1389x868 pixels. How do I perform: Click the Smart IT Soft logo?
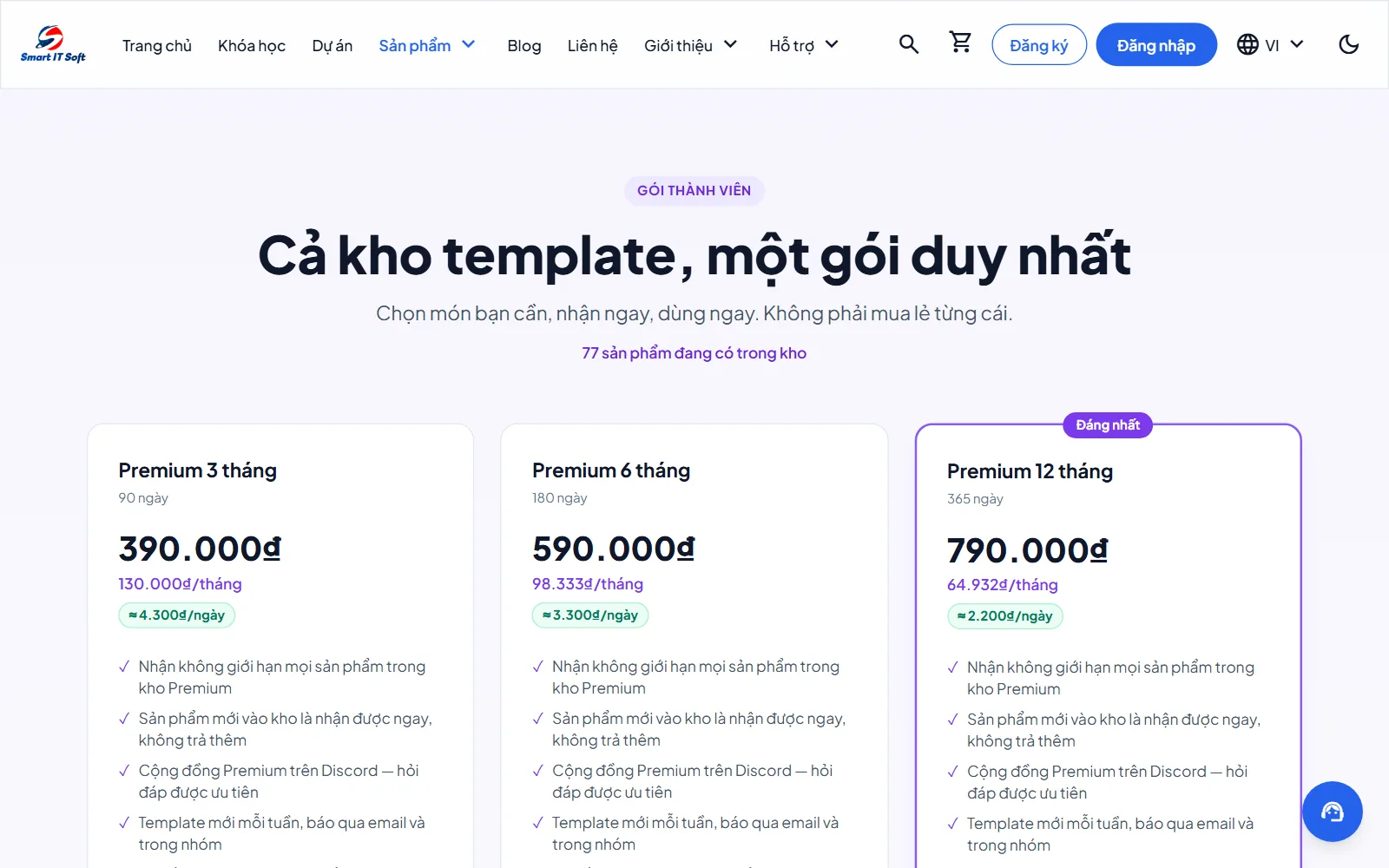click(x=53, y=44)
